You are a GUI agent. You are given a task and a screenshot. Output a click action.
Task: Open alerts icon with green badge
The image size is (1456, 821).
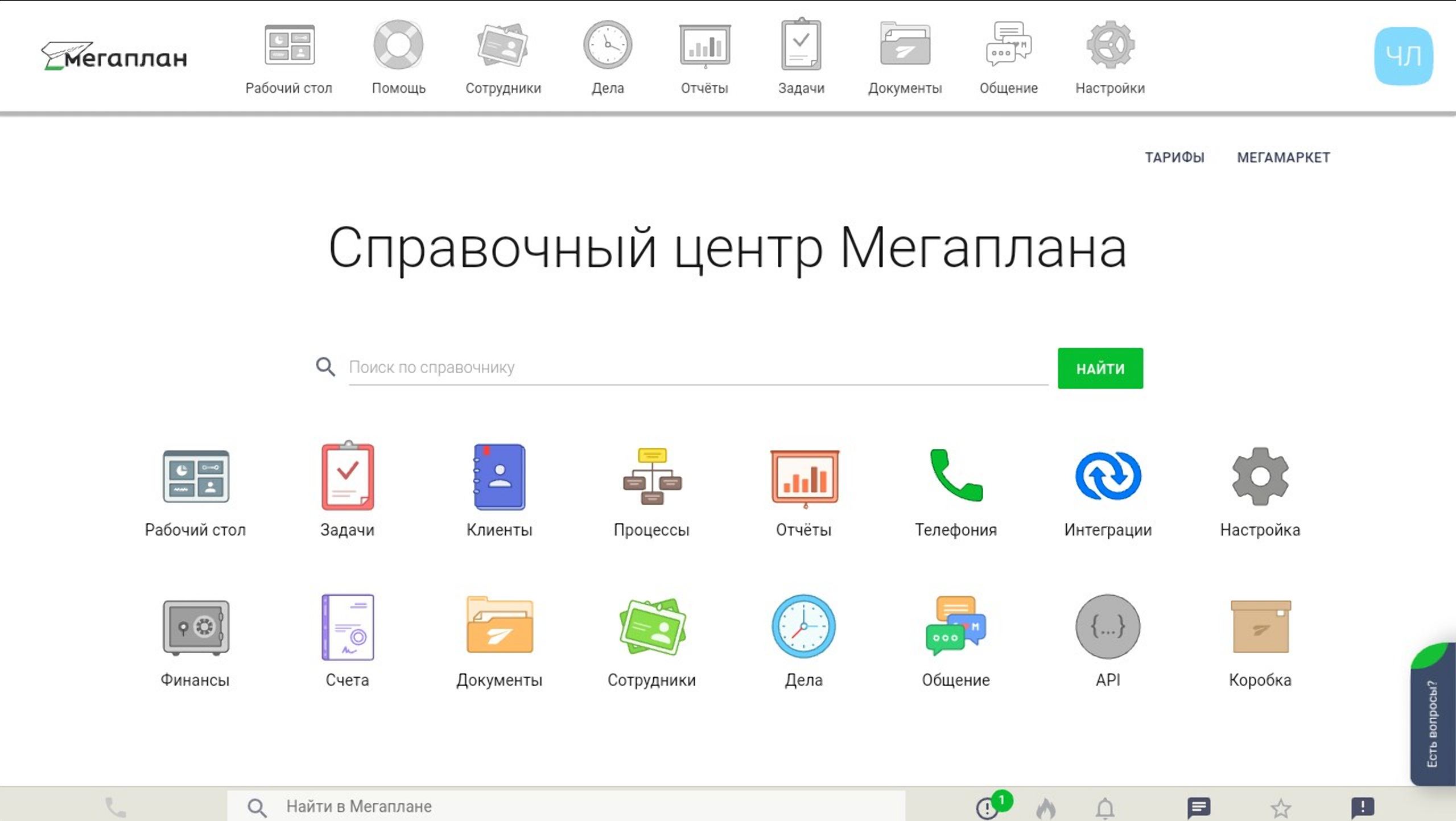(989, 807)
